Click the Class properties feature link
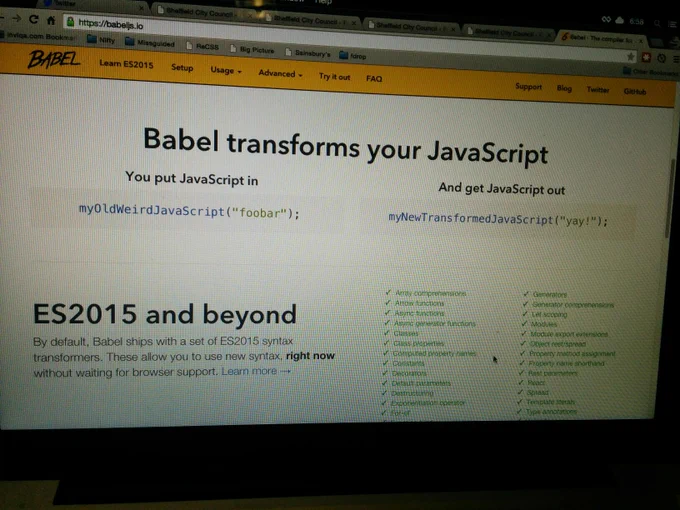Screen dimensions: 680x510 418,343
